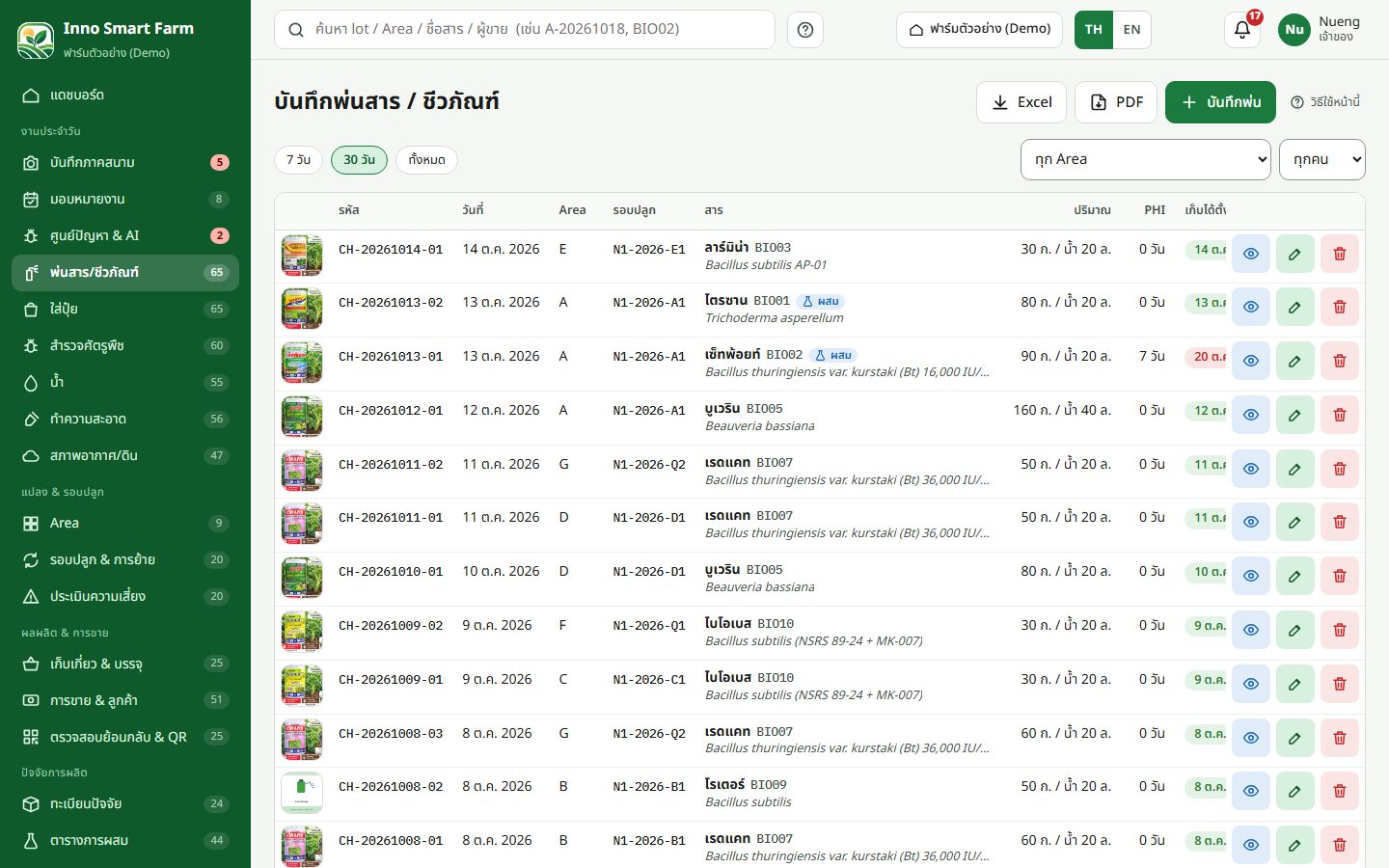Select the 30 วัน filter tab
This screenshot has width=1389, height=868.
point(359,160)
